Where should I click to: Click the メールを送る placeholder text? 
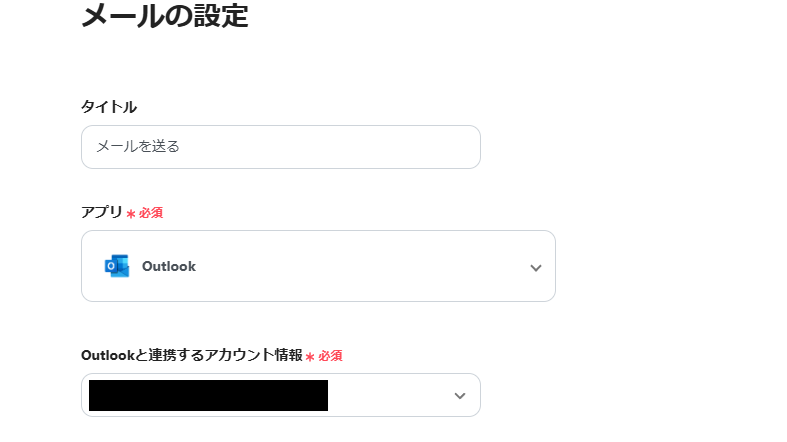[x=138, y=146]
